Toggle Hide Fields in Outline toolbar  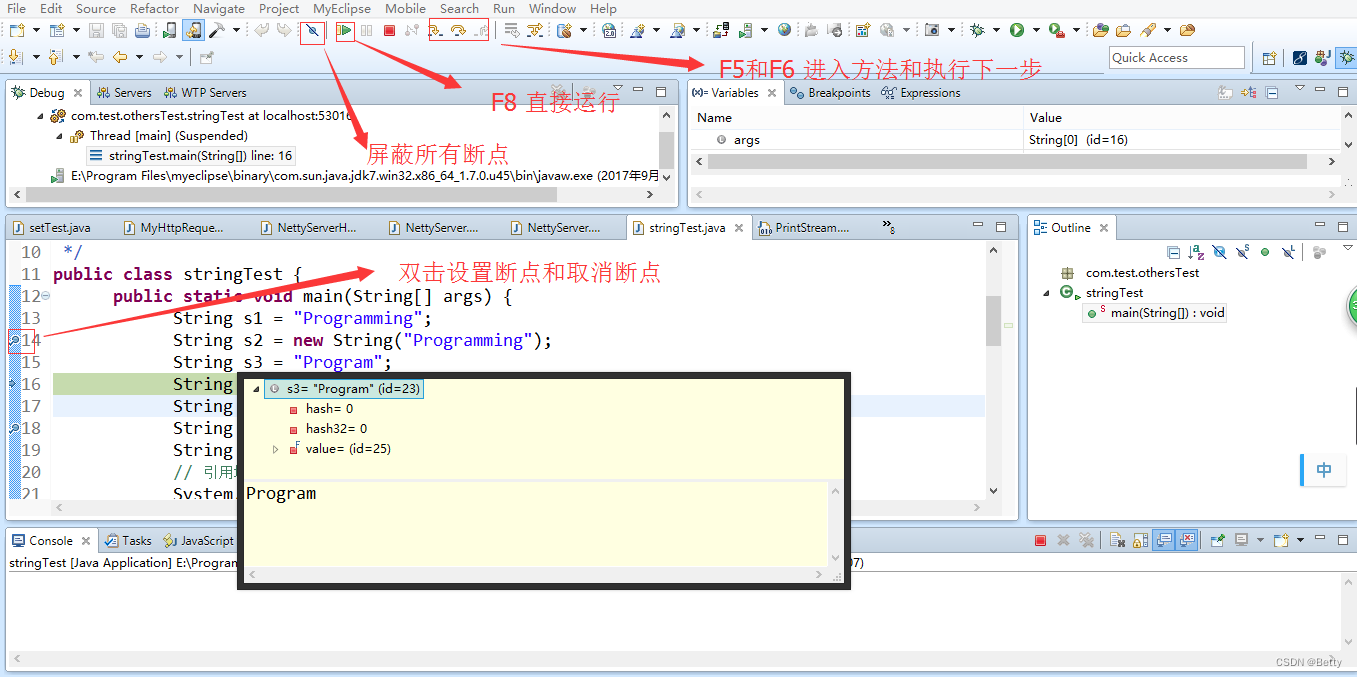pos(1220,253)
